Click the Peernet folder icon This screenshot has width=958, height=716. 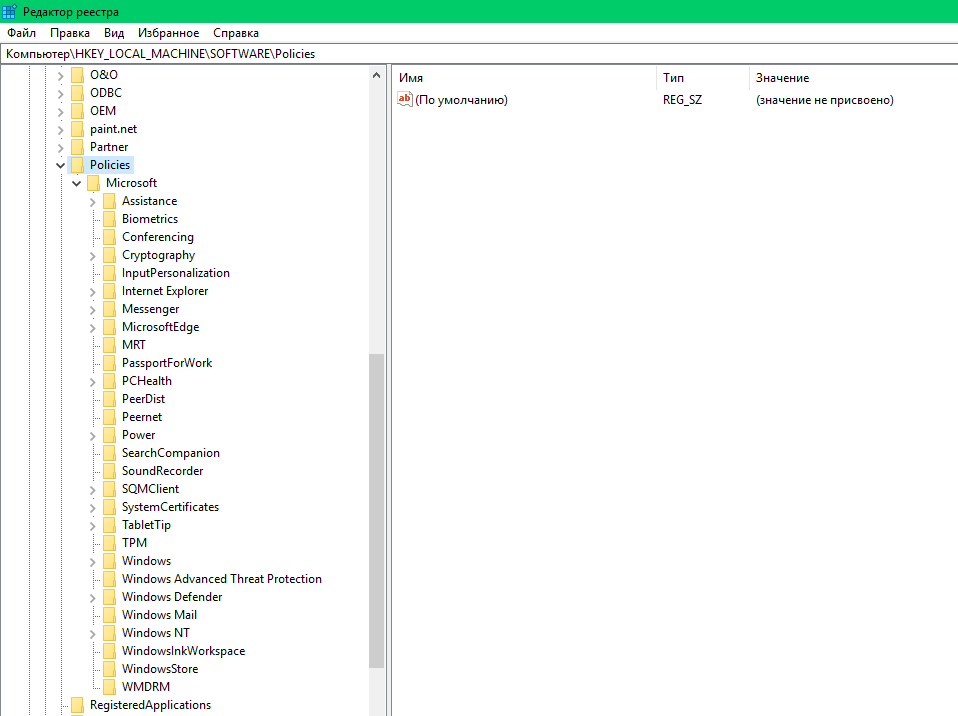point(109,417)
